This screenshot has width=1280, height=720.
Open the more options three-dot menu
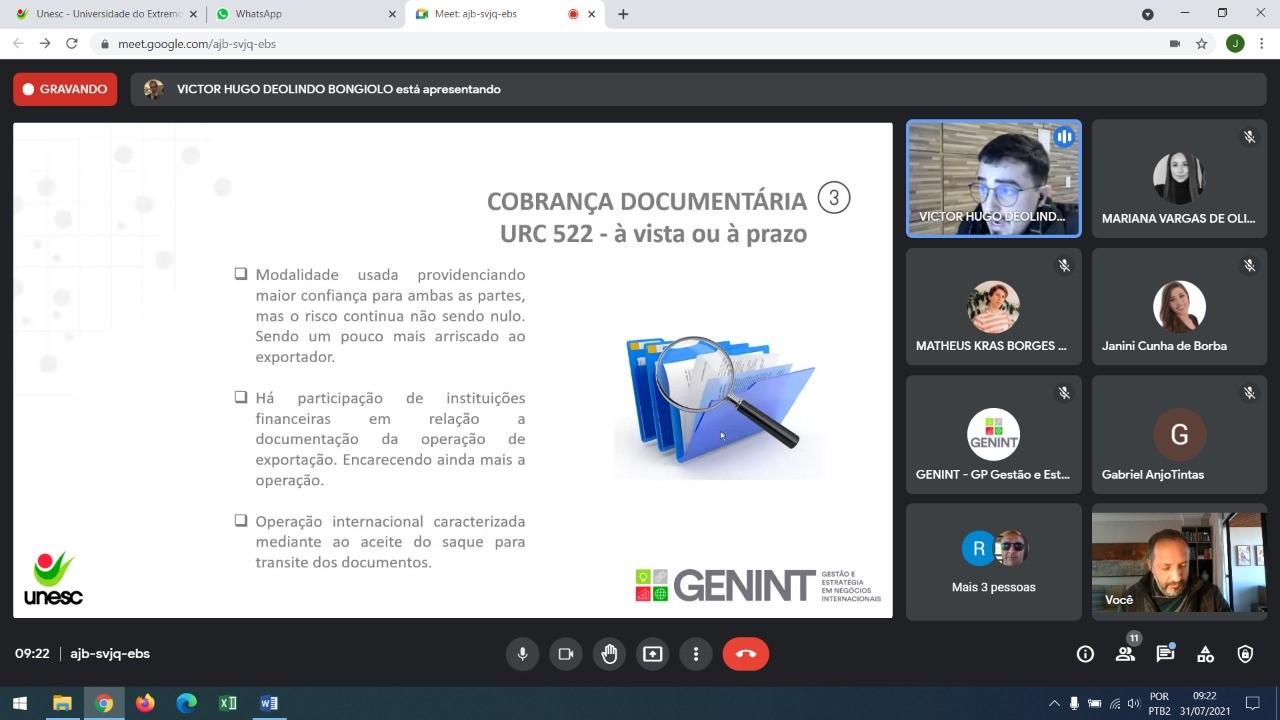(x=696, y=654)
